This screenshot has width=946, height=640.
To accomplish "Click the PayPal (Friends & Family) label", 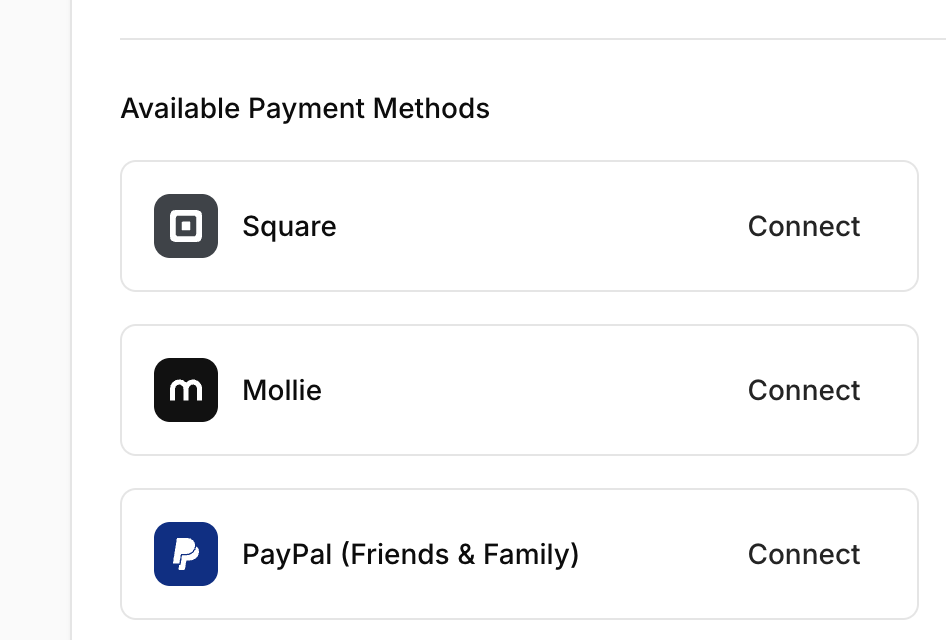I will (x=410, y=554).
